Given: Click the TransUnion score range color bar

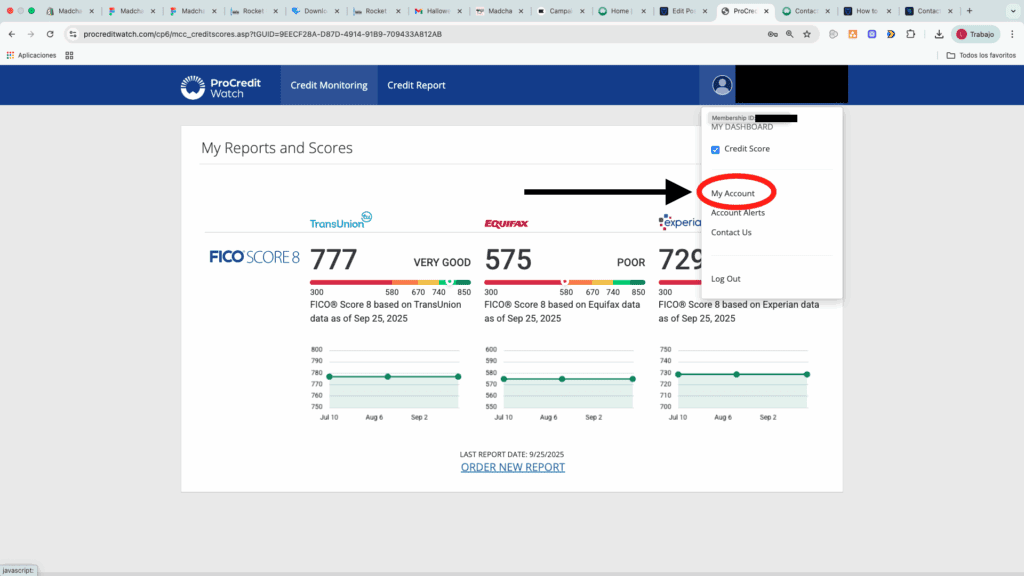Looking at the screenshot, I should (390, 282).
